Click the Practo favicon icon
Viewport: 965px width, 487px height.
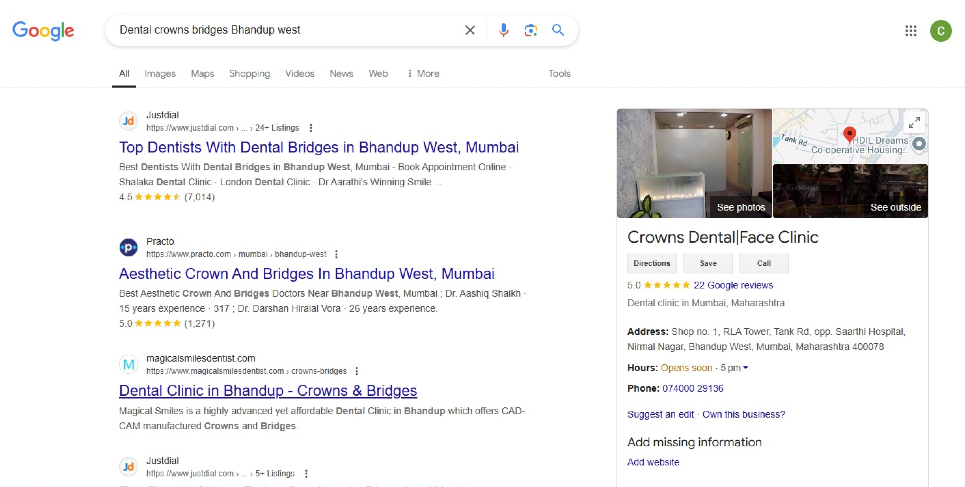click(x=128, y=248)
